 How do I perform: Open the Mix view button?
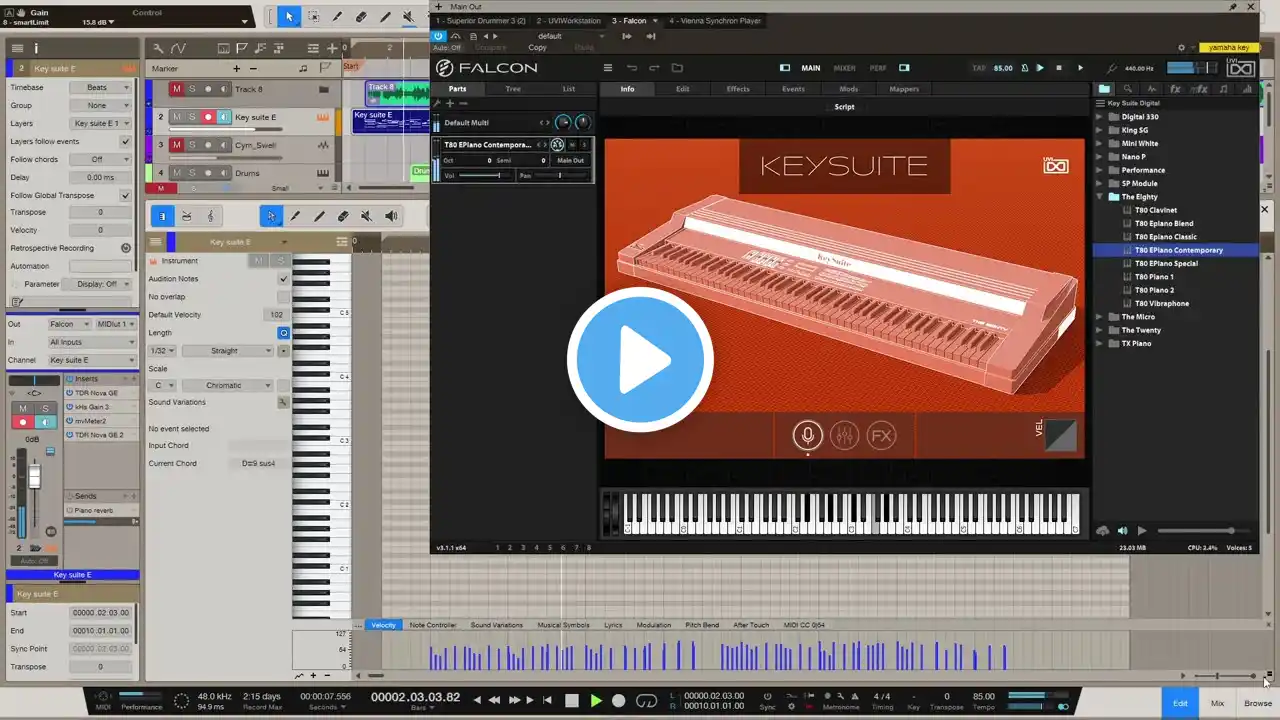pos(1217,703)
